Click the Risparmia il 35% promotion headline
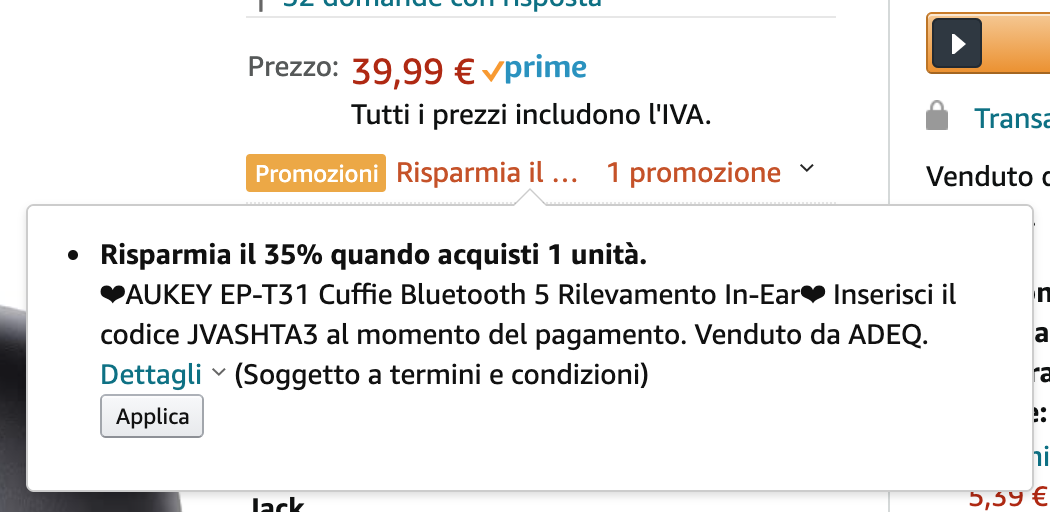Viewport: 1050px width, 512px height. click(373, 255)
